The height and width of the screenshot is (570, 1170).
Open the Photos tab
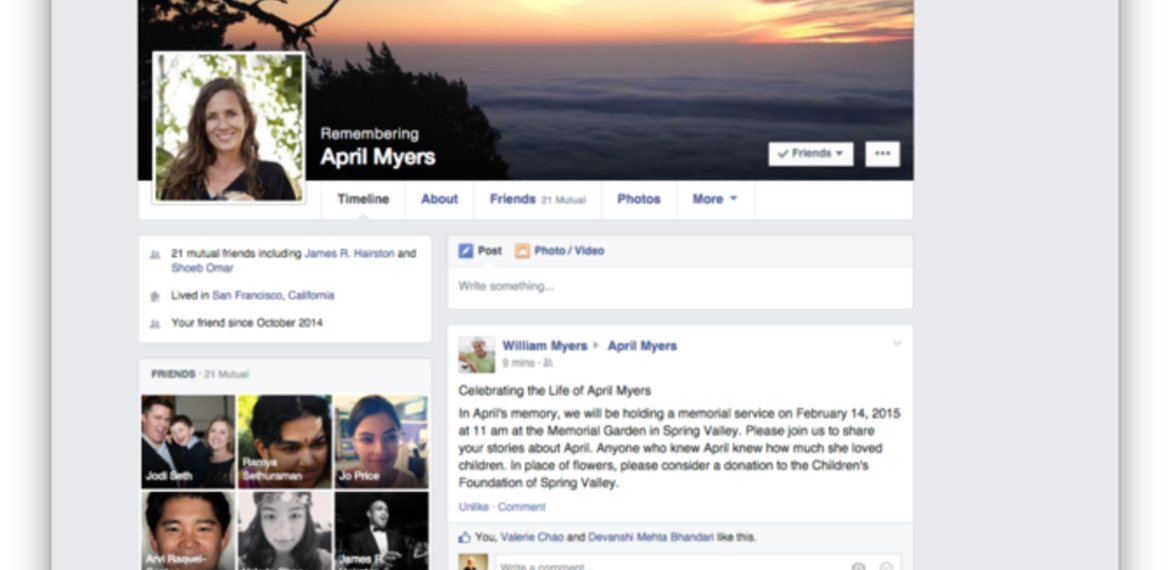point(638,199)
